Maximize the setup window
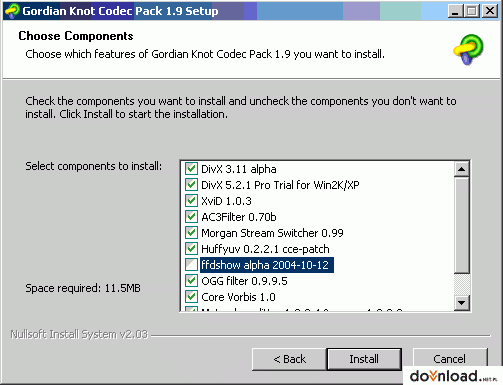The height and width of the screenshot is (385, 503). click(472, 11)
